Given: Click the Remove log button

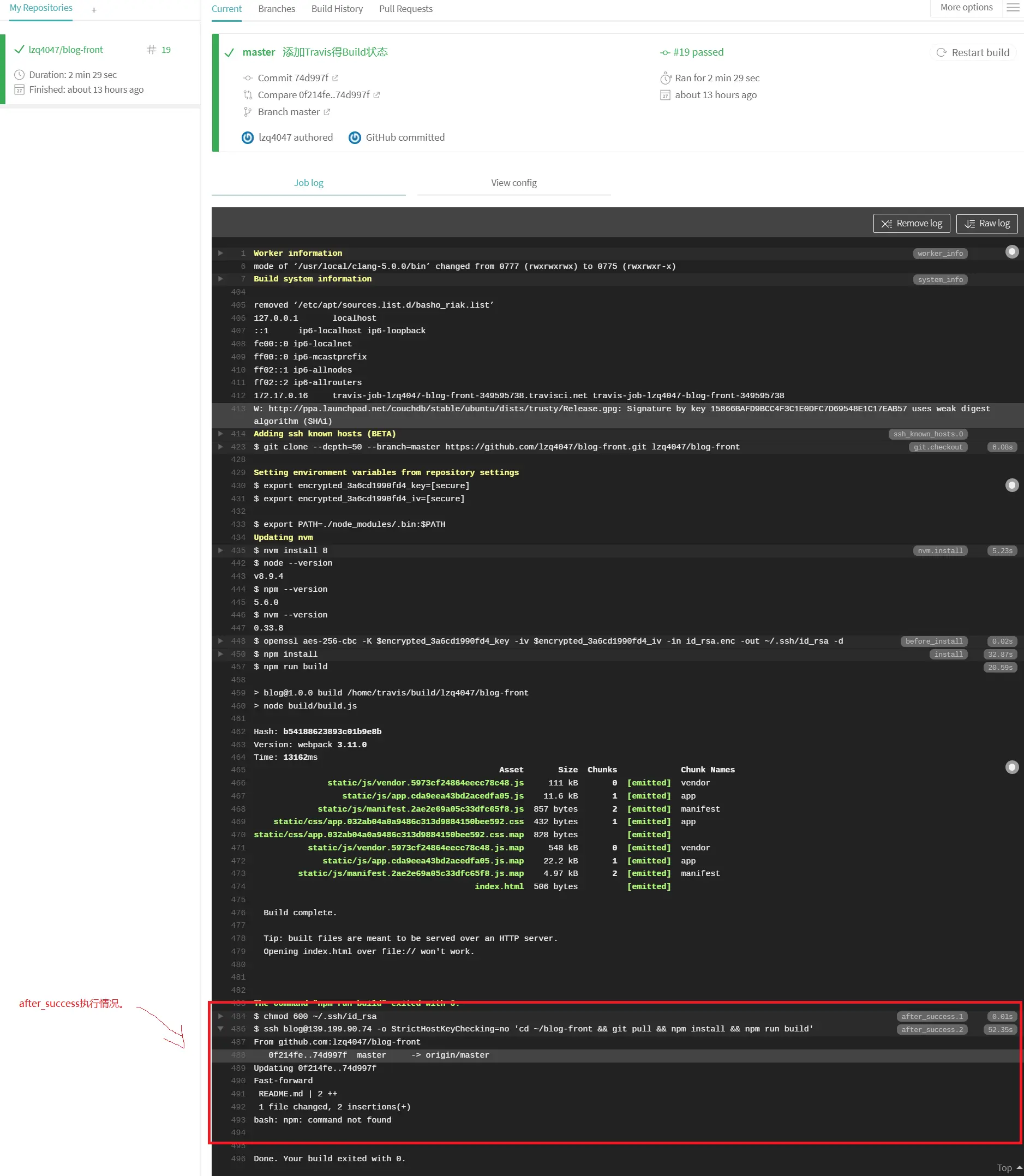Looking at the screenshot, I should pyautogui.click(x=912, y=224).
